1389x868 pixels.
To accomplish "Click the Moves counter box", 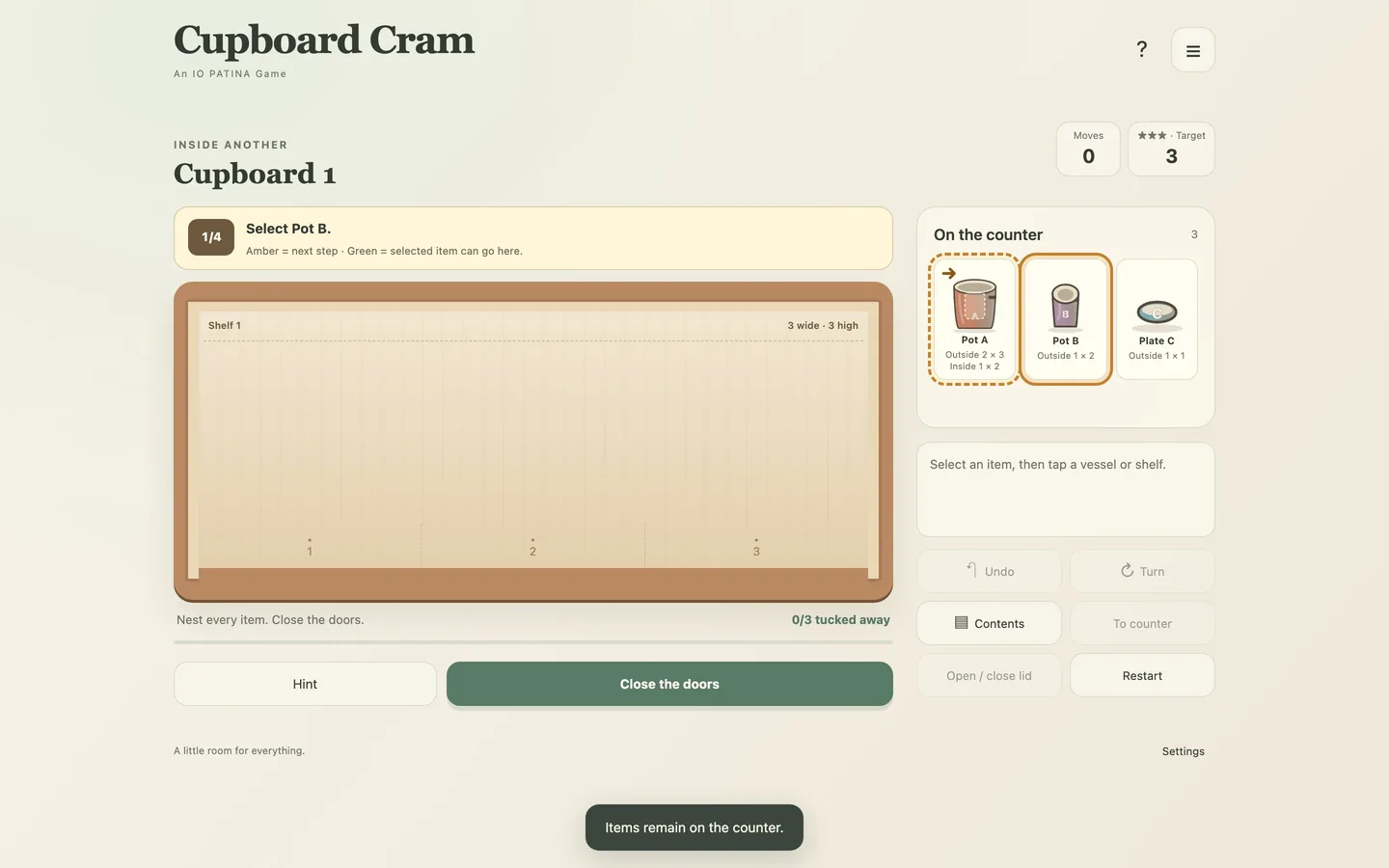I will tap(1088, 149).
